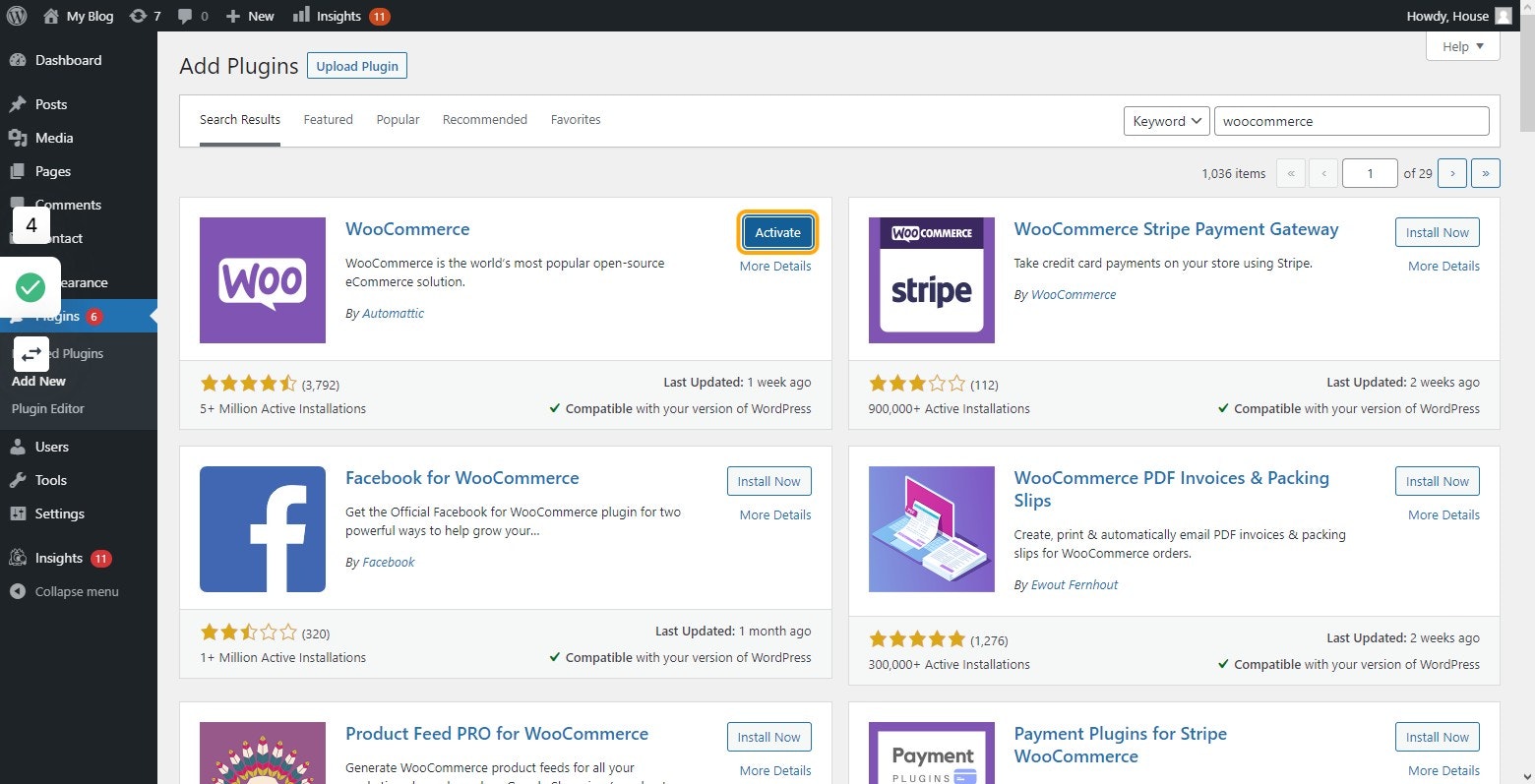Open More Details for Payment Plugins for Stripe
Viewport: 1535px width, 784px height.
[x=1443, y=770]
